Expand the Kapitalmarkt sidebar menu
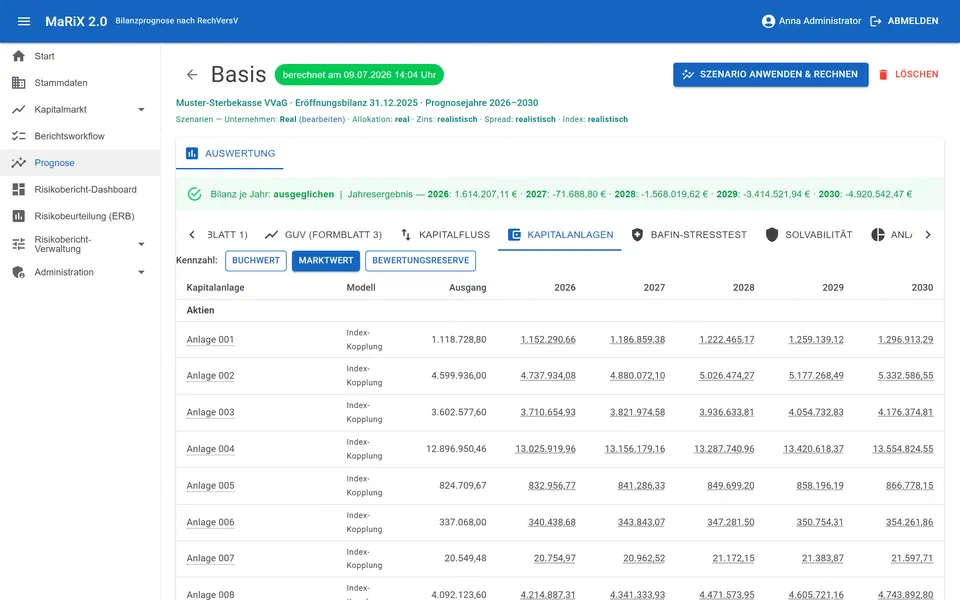Screen dimensions: 960x600 click(x=141, y=110)
